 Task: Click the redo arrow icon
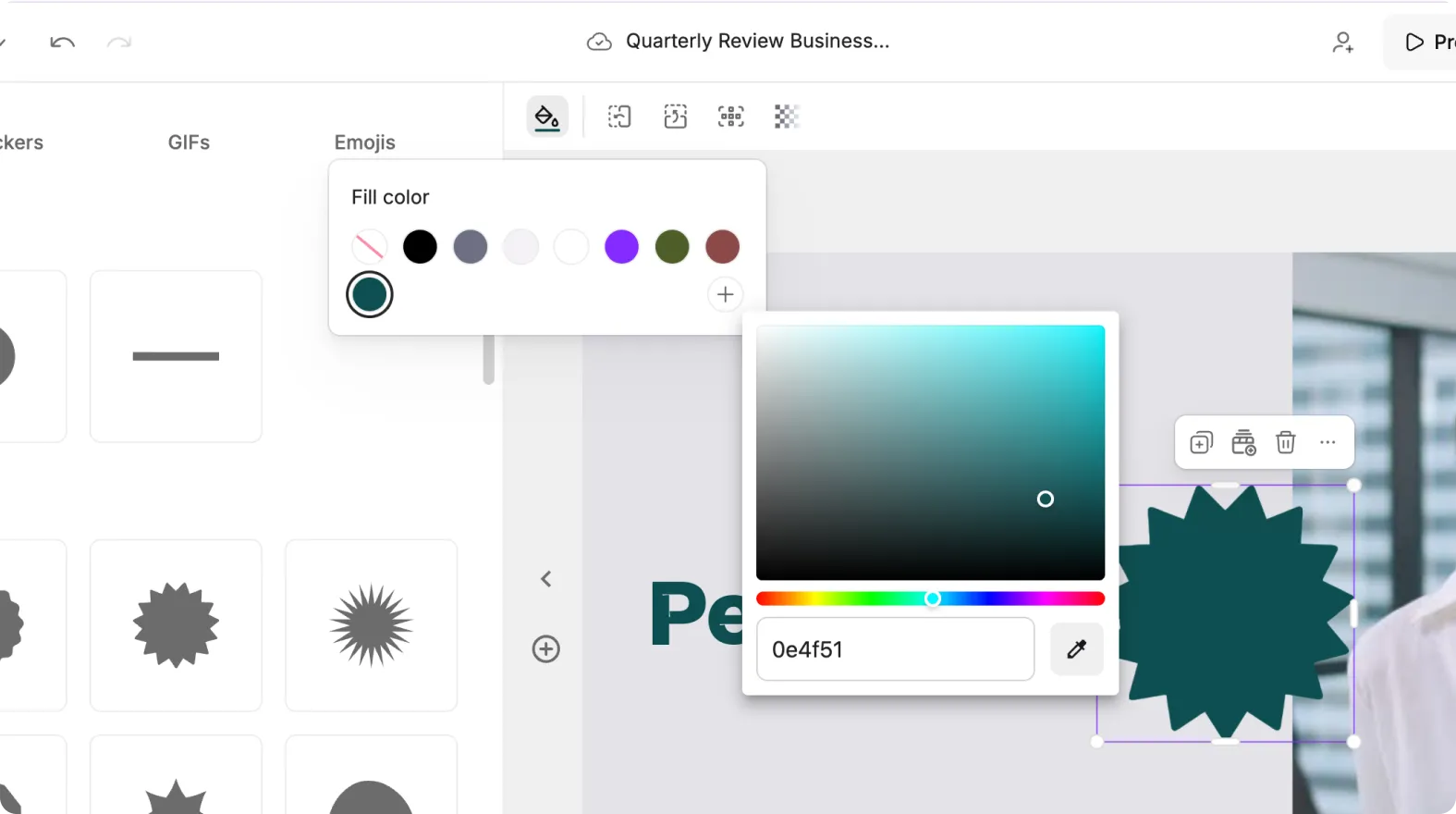pos(119,43)
